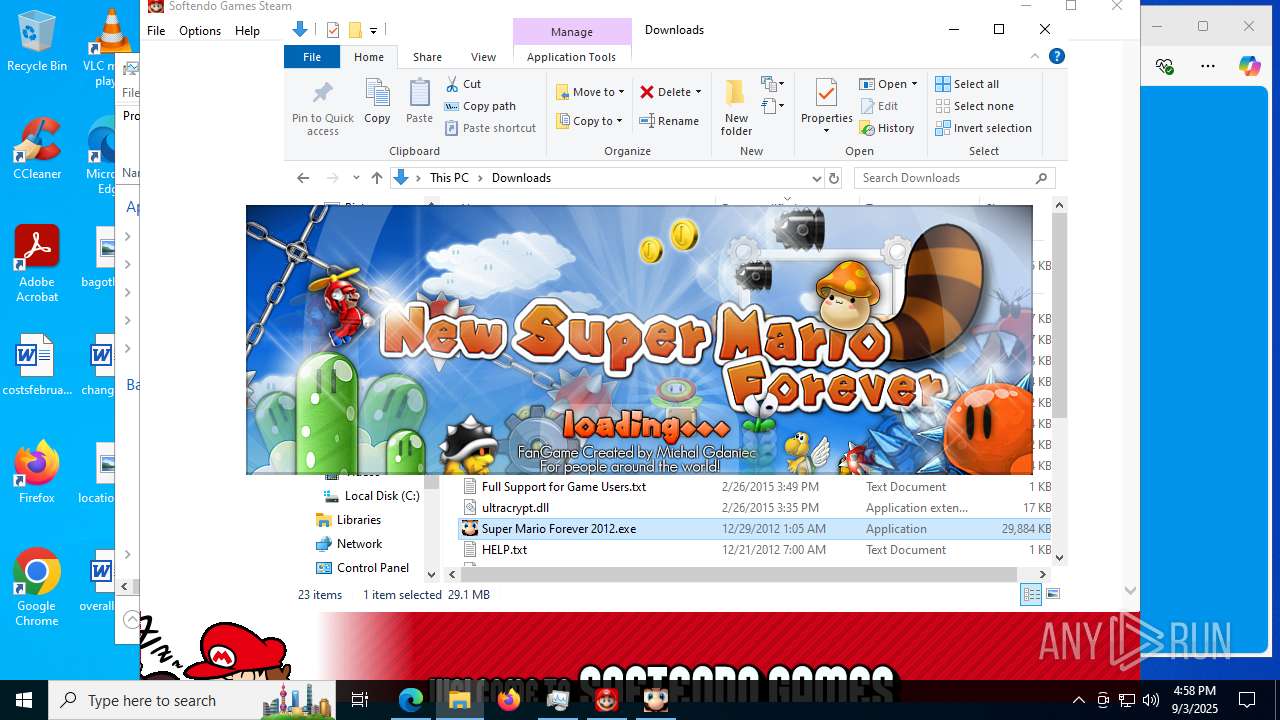The width and height of the screenshot is (1280, 720).
Task: Select the Super Mario Forever 2012.exe file
Action: click(x=755, y=529)
